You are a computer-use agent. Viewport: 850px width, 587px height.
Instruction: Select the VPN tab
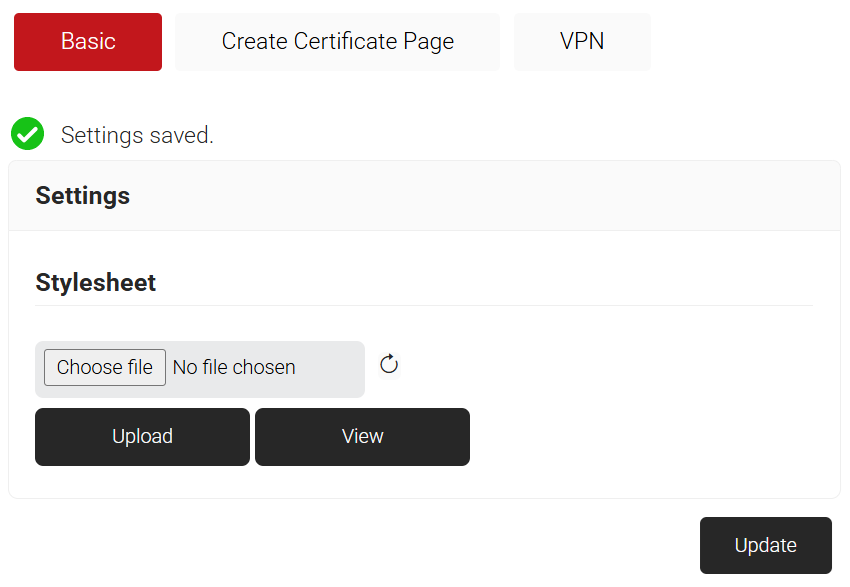coord(582,42)
